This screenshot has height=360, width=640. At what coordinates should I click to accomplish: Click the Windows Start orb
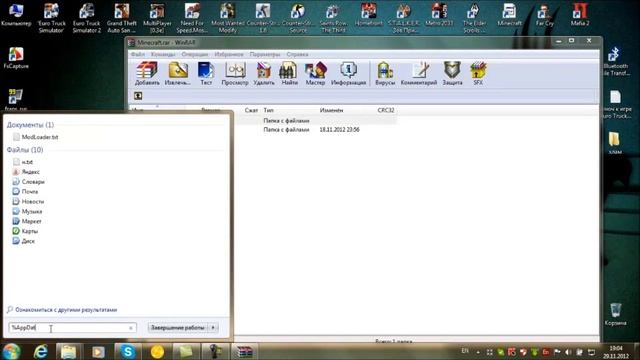coord(11,351)
